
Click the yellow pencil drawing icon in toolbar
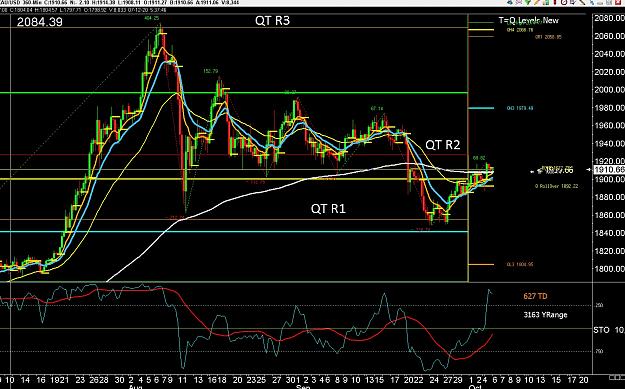coord(537,2)
